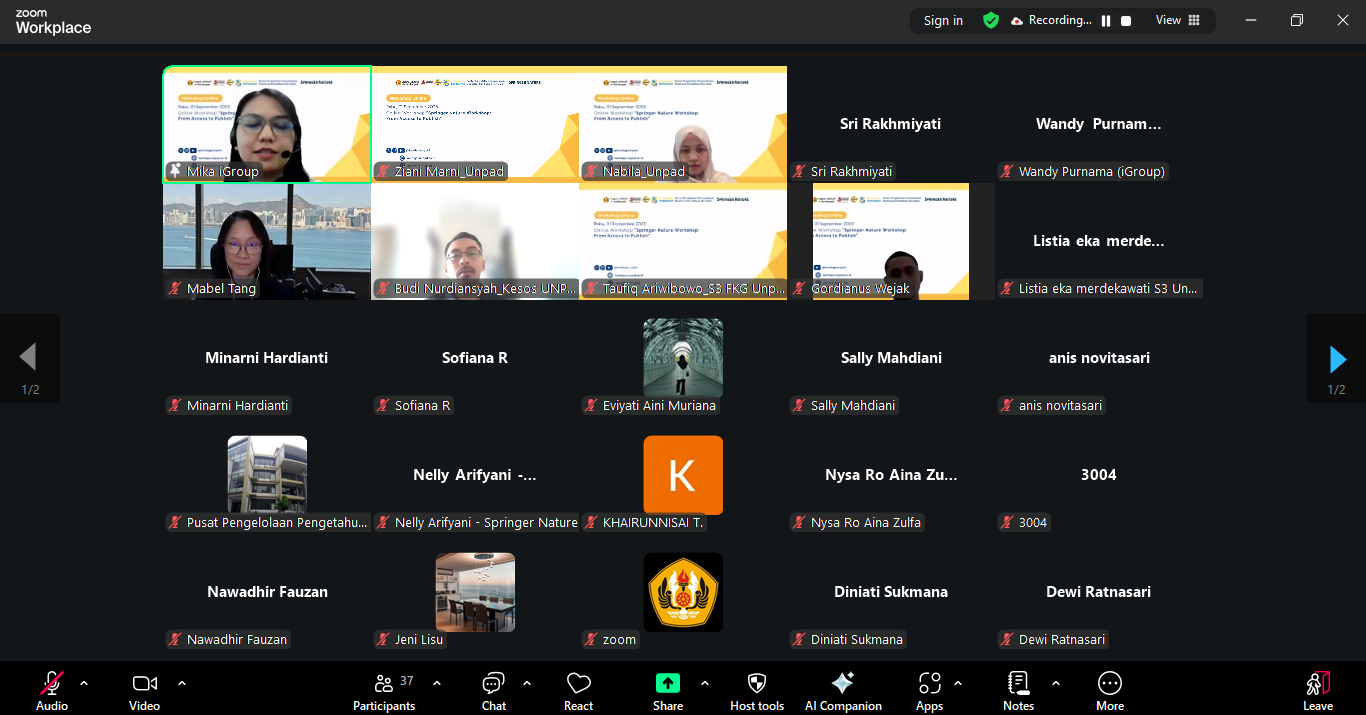The image size is (1366, 715).
Task: Click pin icon on Mika iGroup label
Action: pos(175,172)
